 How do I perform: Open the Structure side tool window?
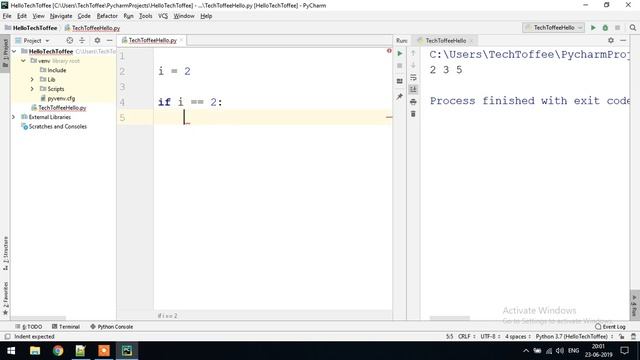pos(5,253)
